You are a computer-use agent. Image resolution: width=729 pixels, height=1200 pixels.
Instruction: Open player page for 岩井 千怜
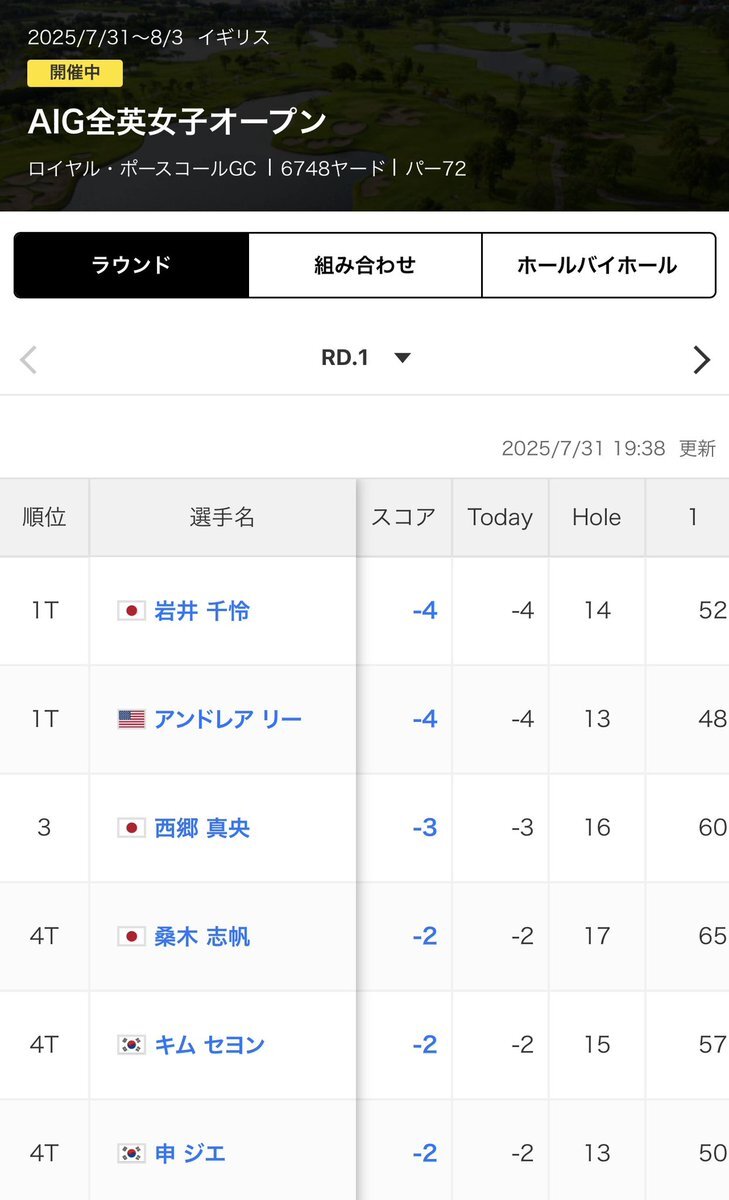(202, 610)
